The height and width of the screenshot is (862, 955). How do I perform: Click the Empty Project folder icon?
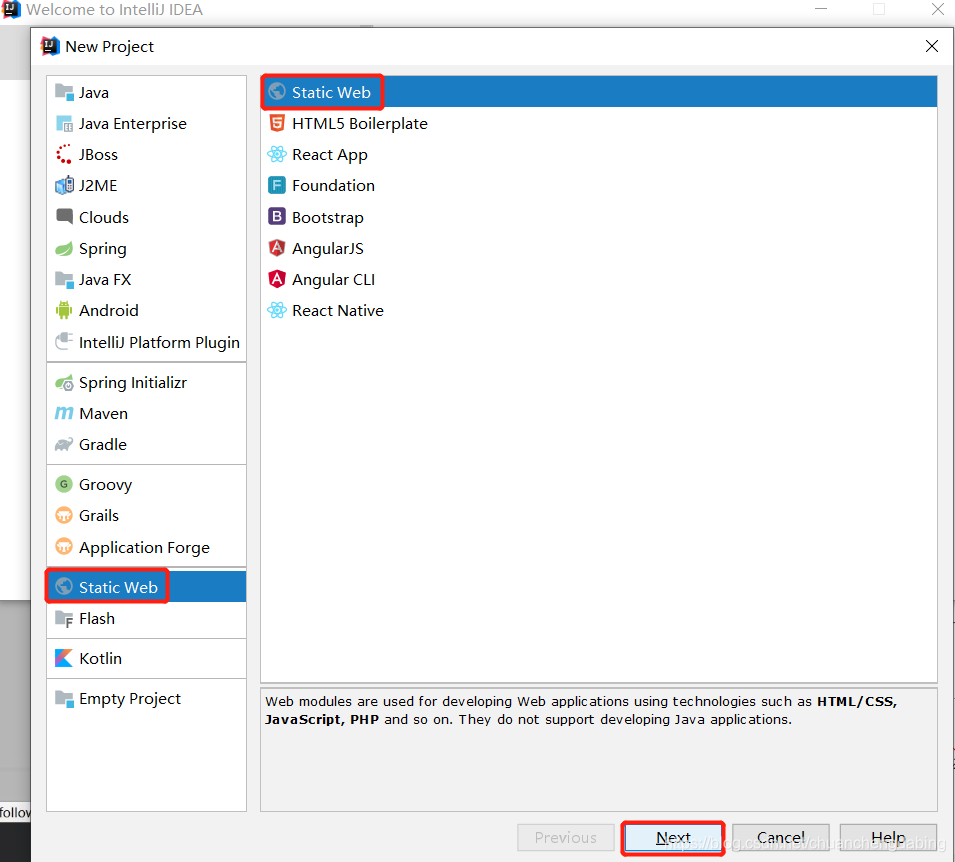64,698
